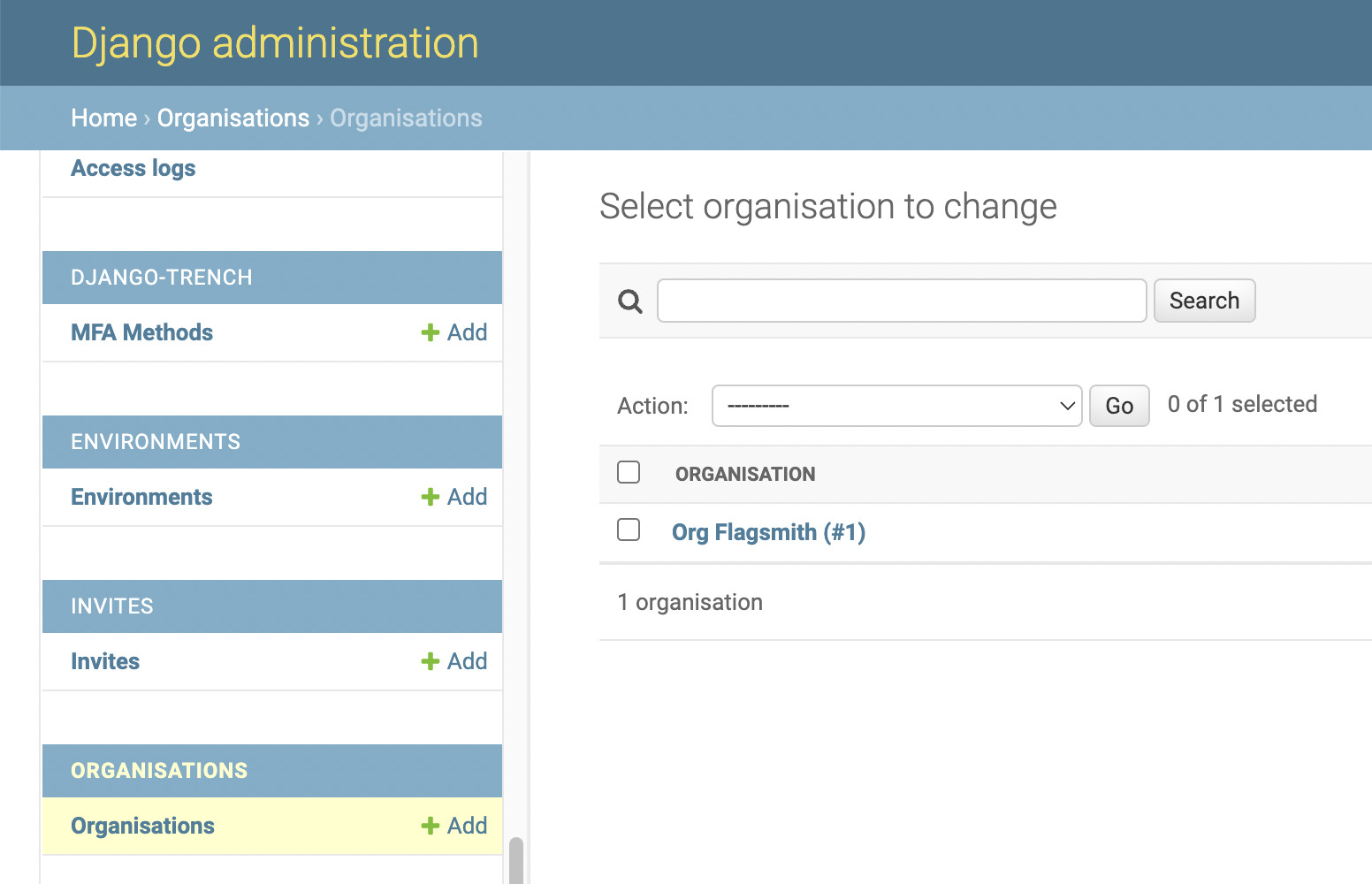Select the Environments sidebar link
The width and height of the screenshot is (1372, 884).
tap(141, 497)
